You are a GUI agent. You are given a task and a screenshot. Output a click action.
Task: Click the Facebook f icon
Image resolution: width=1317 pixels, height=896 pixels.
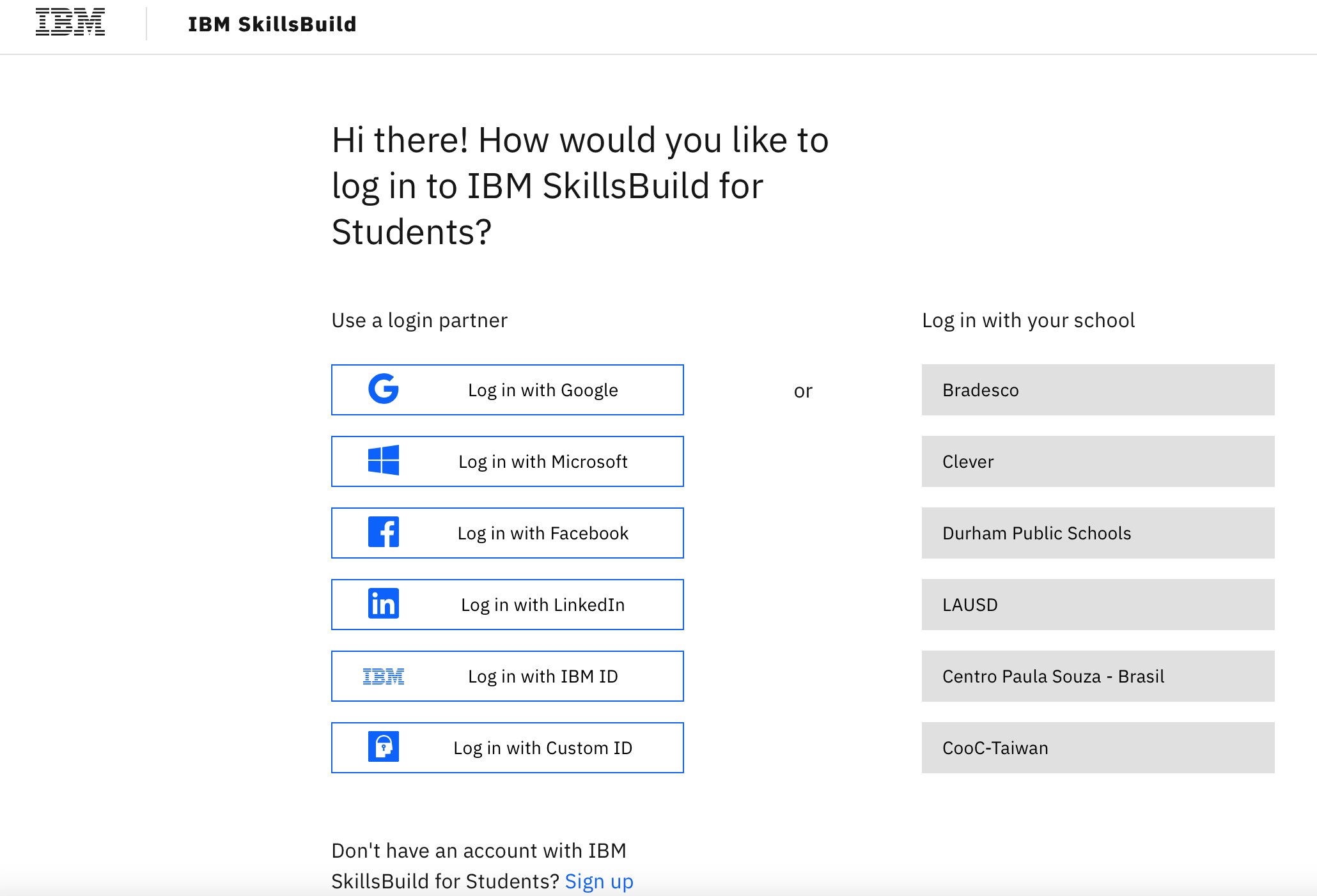click(x=384, y=532)
